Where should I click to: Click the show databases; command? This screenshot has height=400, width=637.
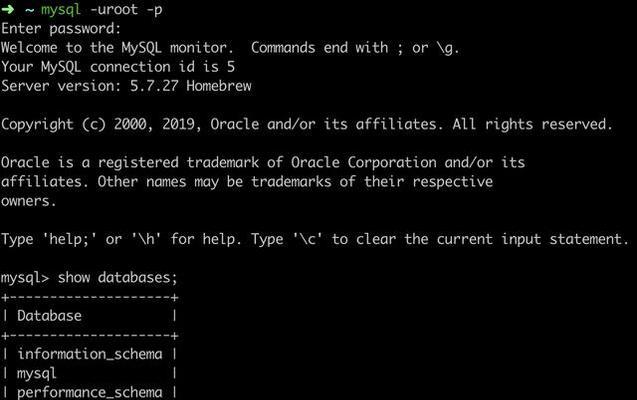point(118,278)
